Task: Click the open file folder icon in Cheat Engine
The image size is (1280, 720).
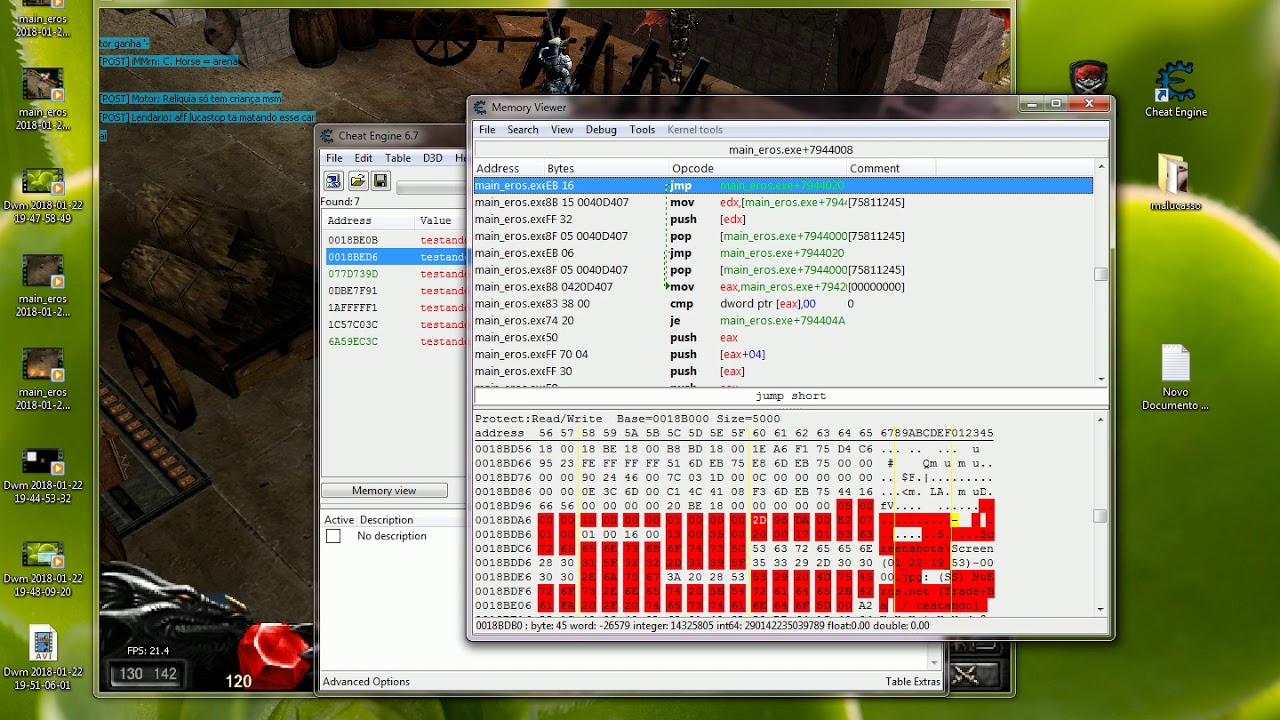Action: point(357,181)
